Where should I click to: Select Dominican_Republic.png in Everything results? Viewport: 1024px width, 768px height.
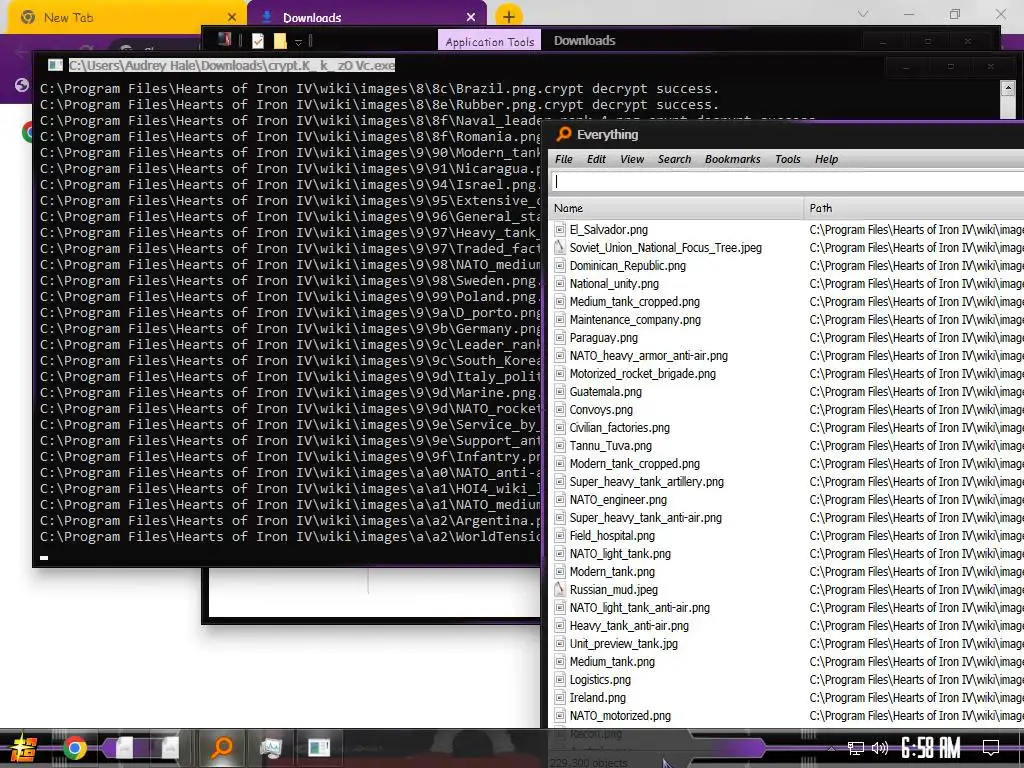click(628, 266)
